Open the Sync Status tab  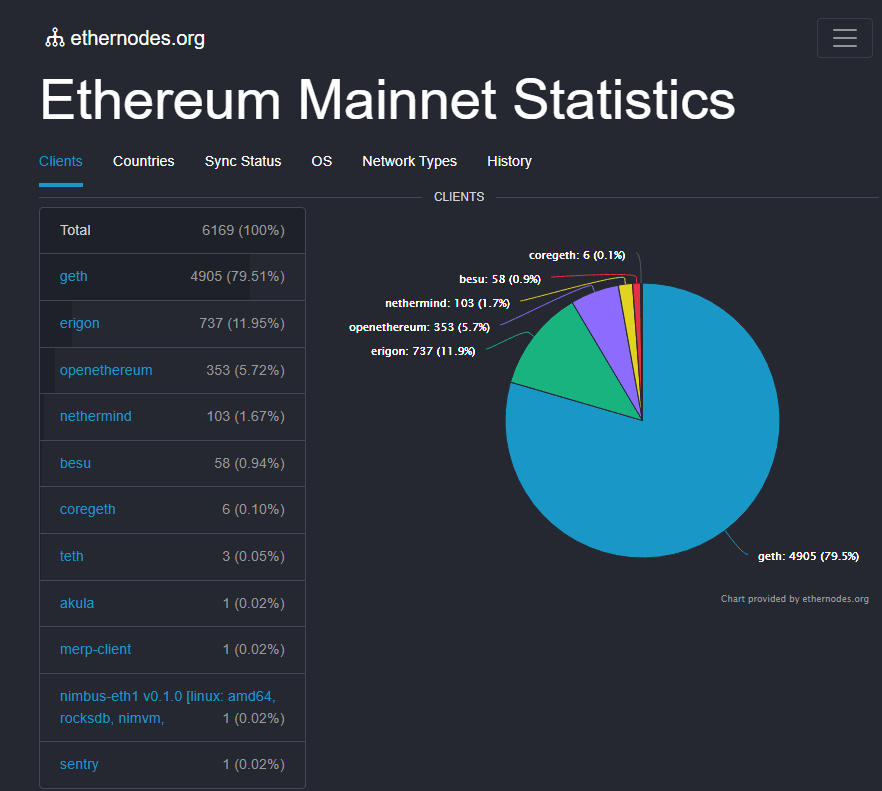pyautogui.click(x=243, y=161)
